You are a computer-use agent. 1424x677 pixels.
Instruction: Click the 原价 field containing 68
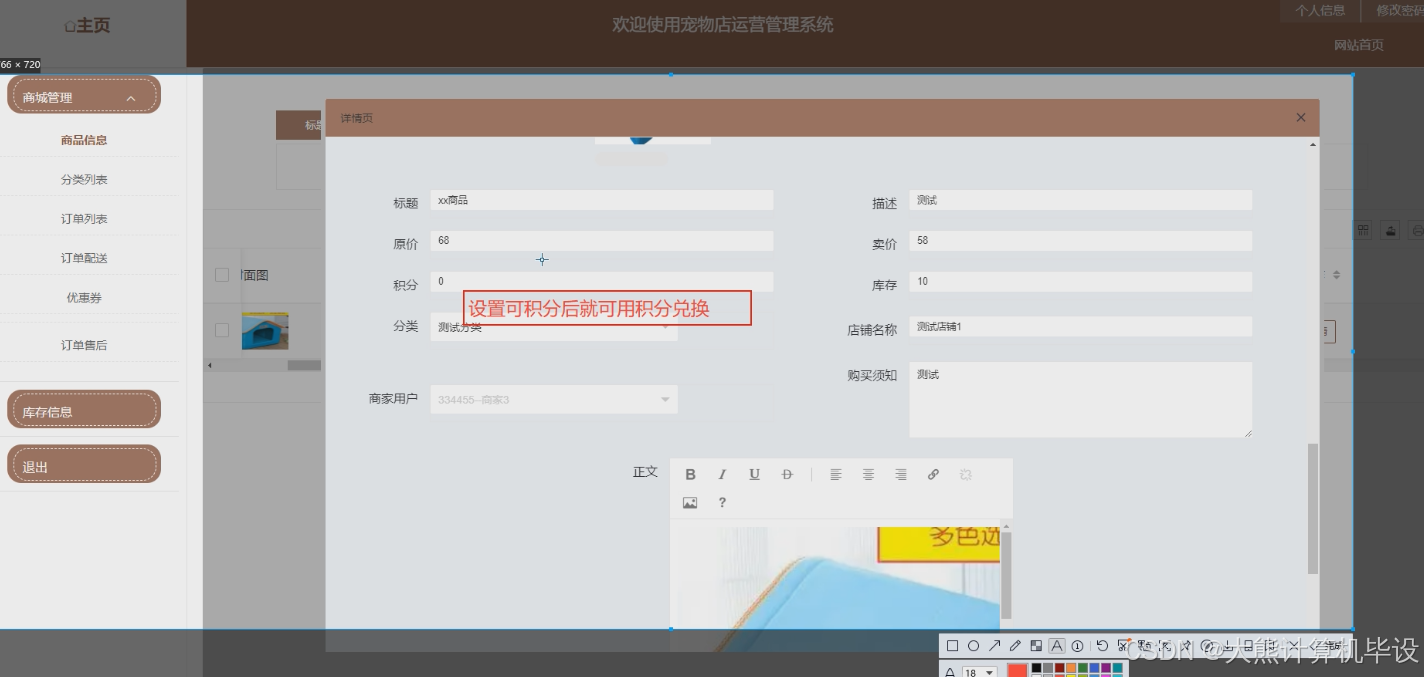[602, 241]
